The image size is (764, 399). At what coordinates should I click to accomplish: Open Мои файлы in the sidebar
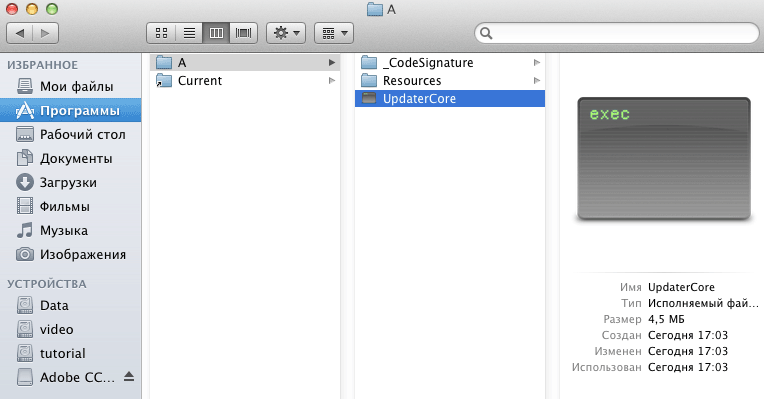click(71, 86)
